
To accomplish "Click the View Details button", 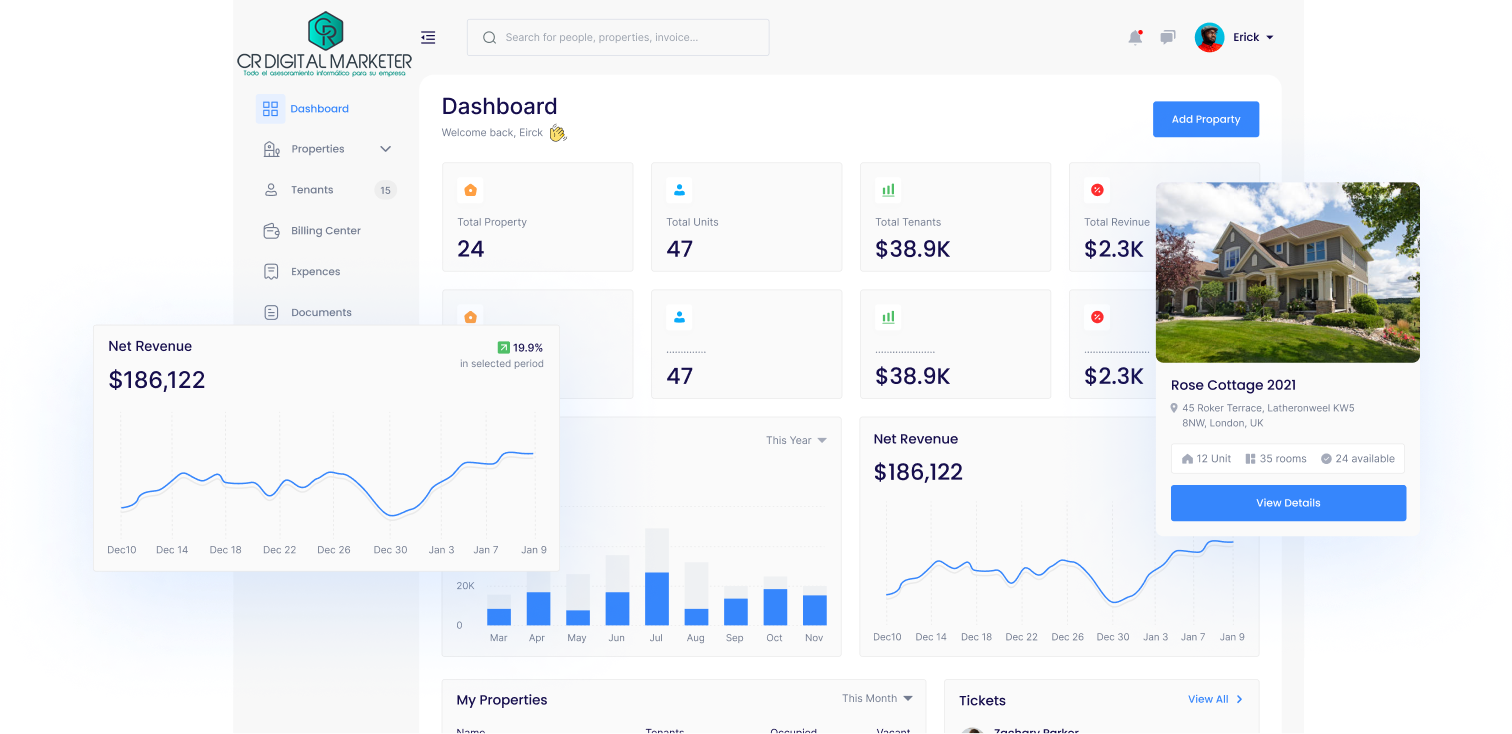I will tap(1288, 503).
